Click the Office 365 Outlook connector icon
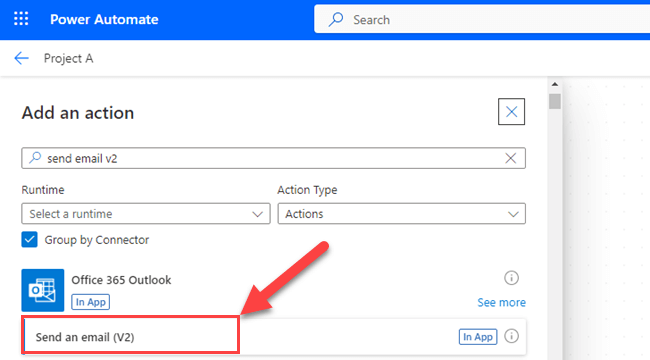Viewport: 650px width, 360px height. tap(43, 290)
